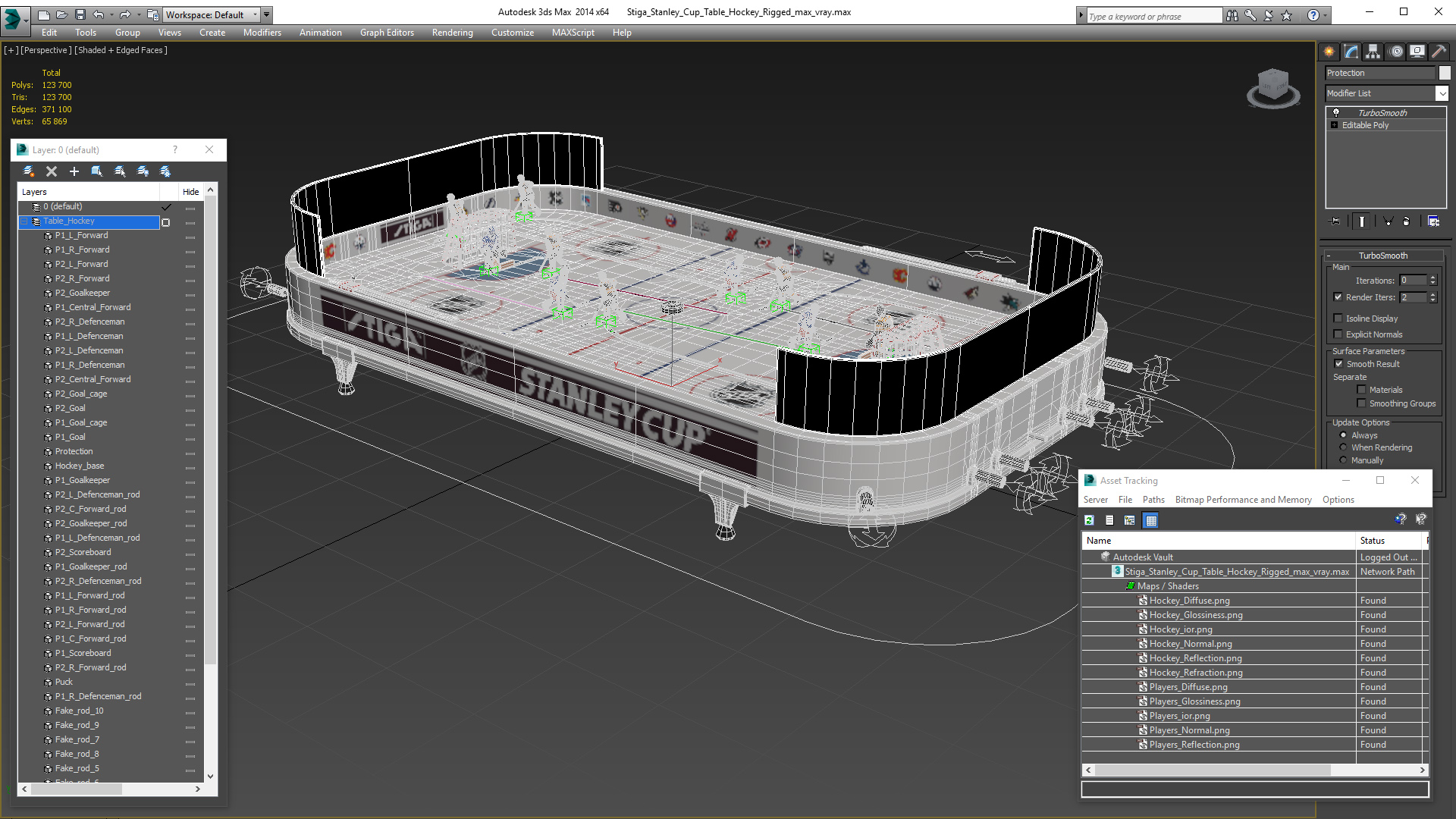Click the Status column header in Asset Tracking
This screenshot has height=819, width=1456.
tap(1389, 541)
